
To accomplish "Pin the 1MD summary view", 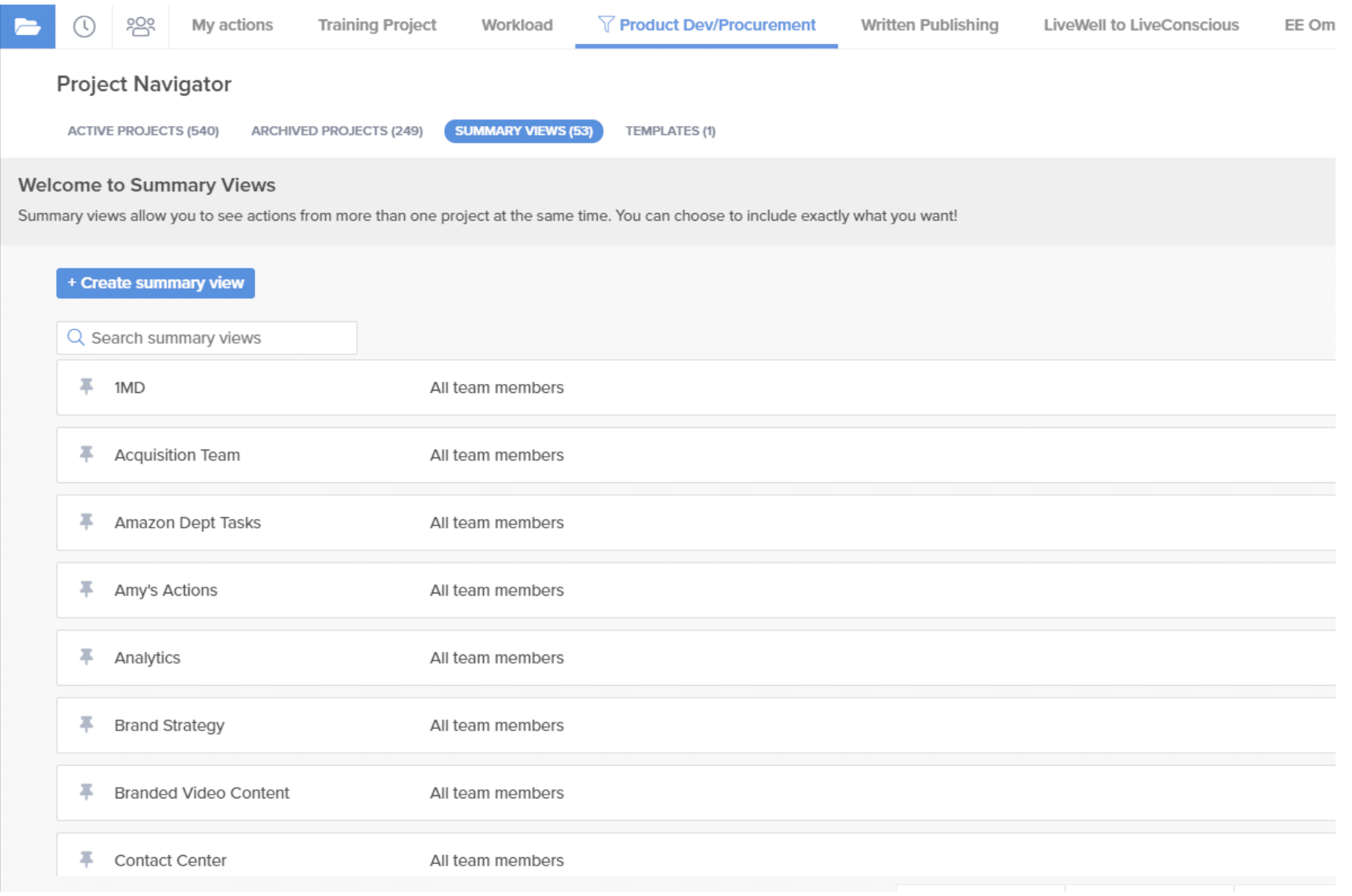I will tap(86, 386).
